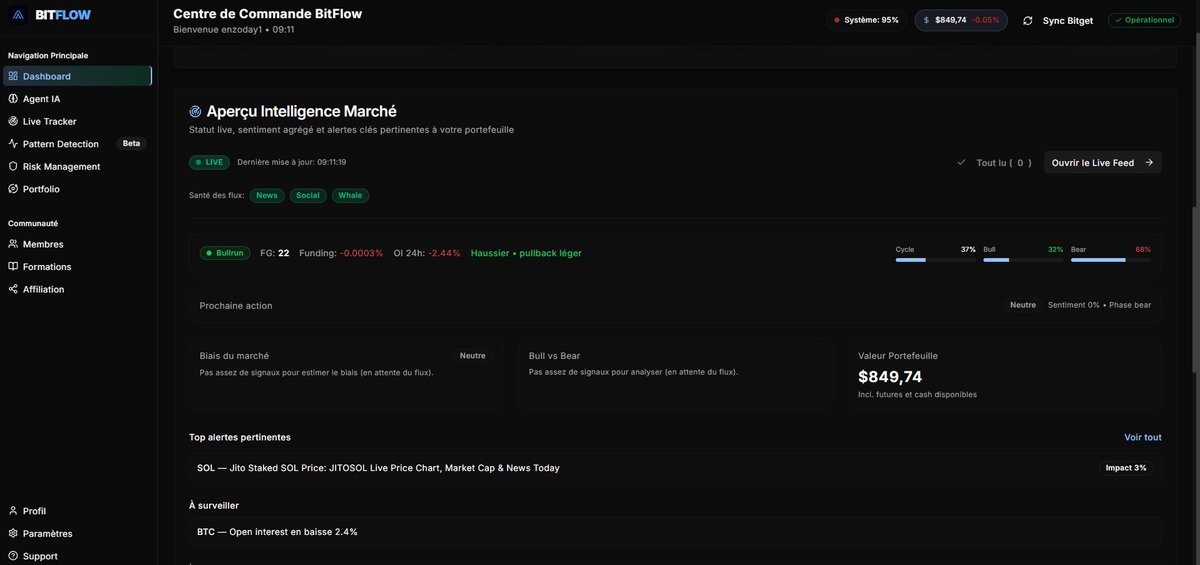Open the Formations page
1200x565 pixels.
point(77,266)
